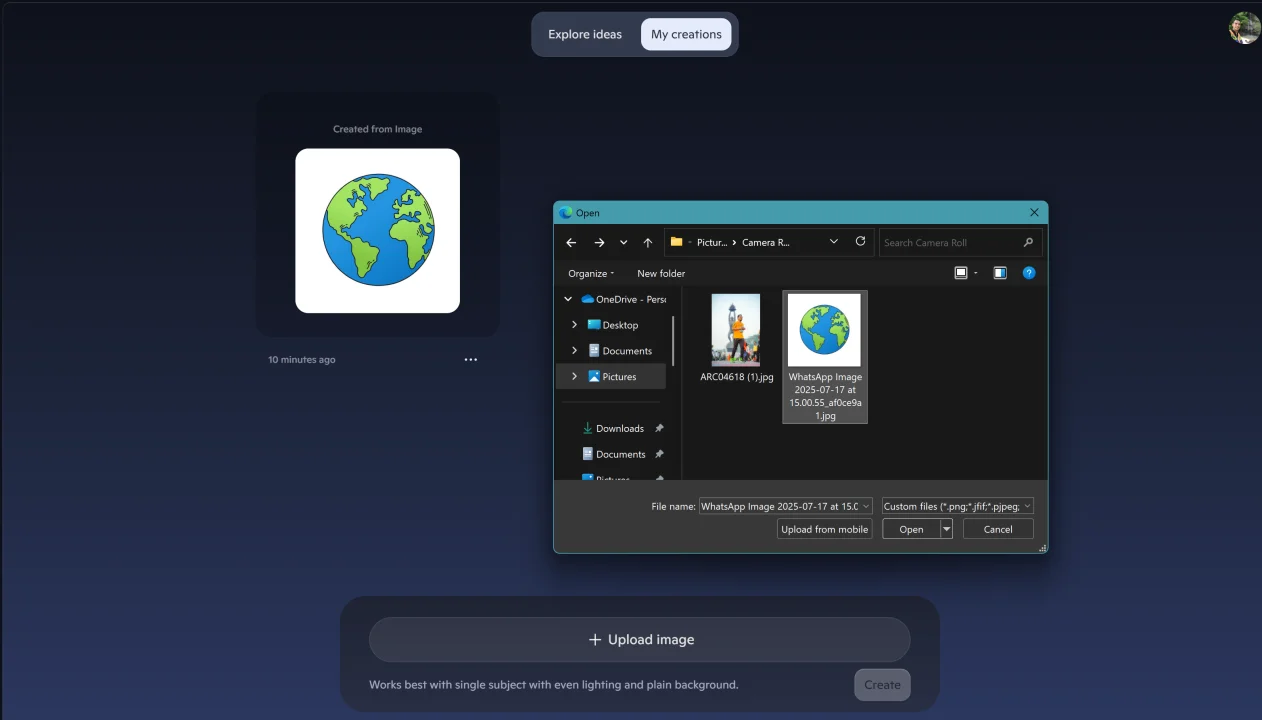Select the 'Pictur...' breadcrumb in address bar
Screen dimensions: 1262x720
pyautogui.click(x=712, y=242)
